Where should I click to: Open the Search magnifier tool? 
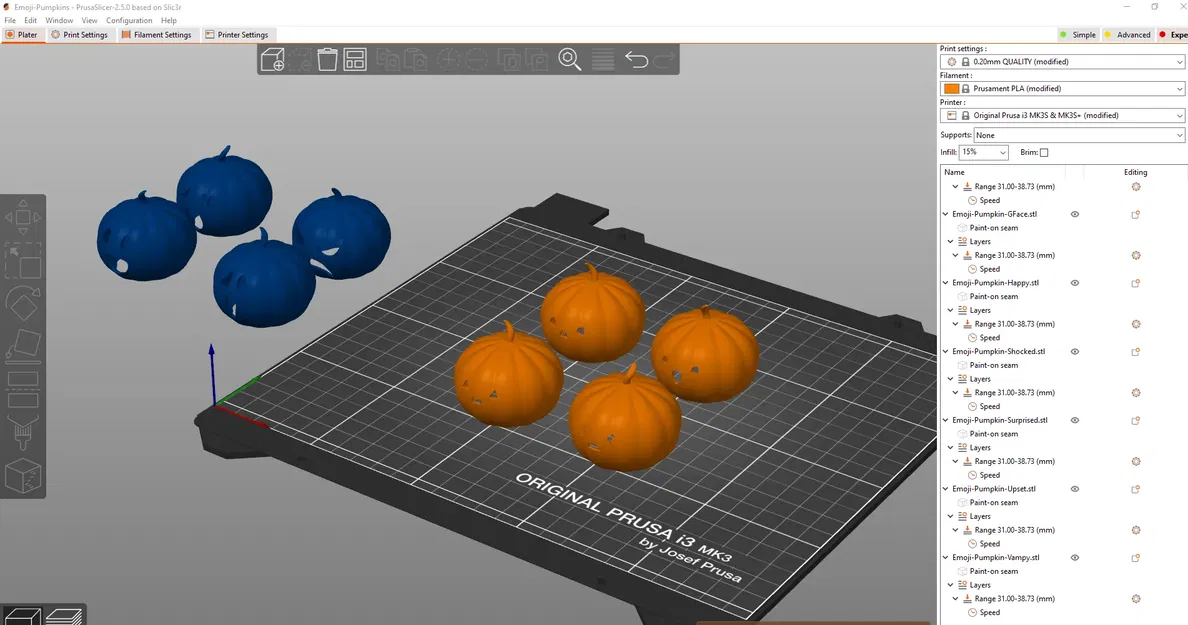point(570,59)
